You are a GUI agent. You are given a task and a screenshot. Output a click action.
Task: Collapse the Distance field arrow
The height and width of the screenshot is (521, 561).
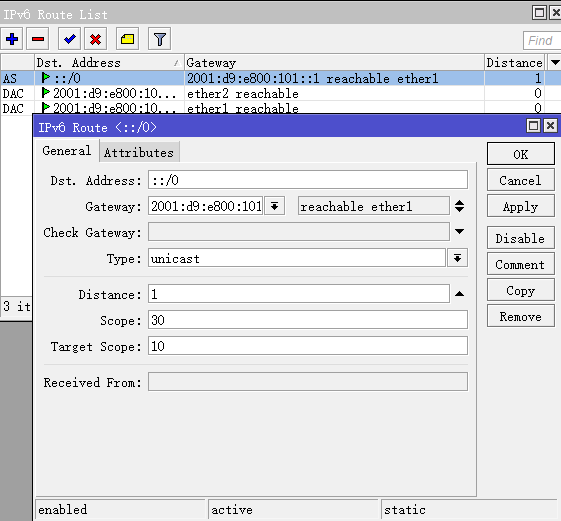point(459,294)
